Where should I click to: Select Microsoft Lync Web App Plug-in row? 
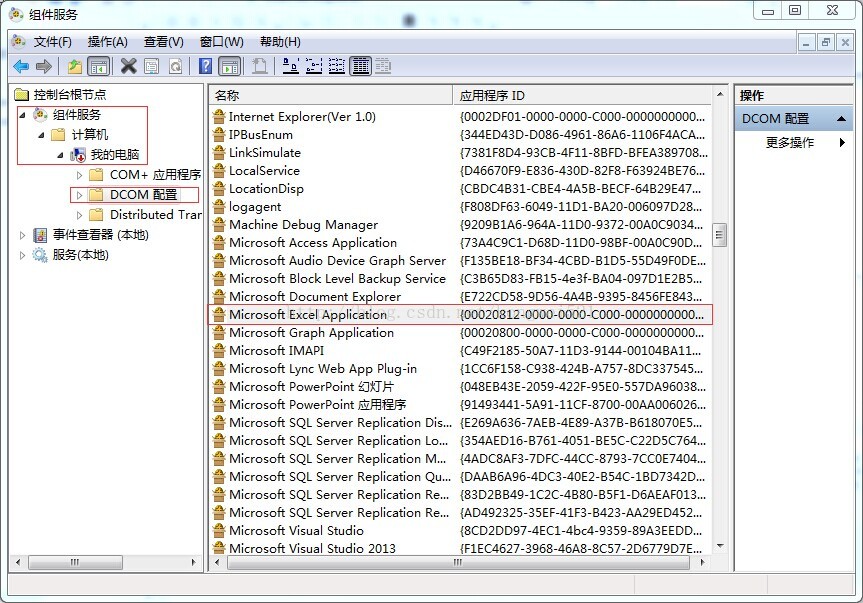click(x=460, y=368)
